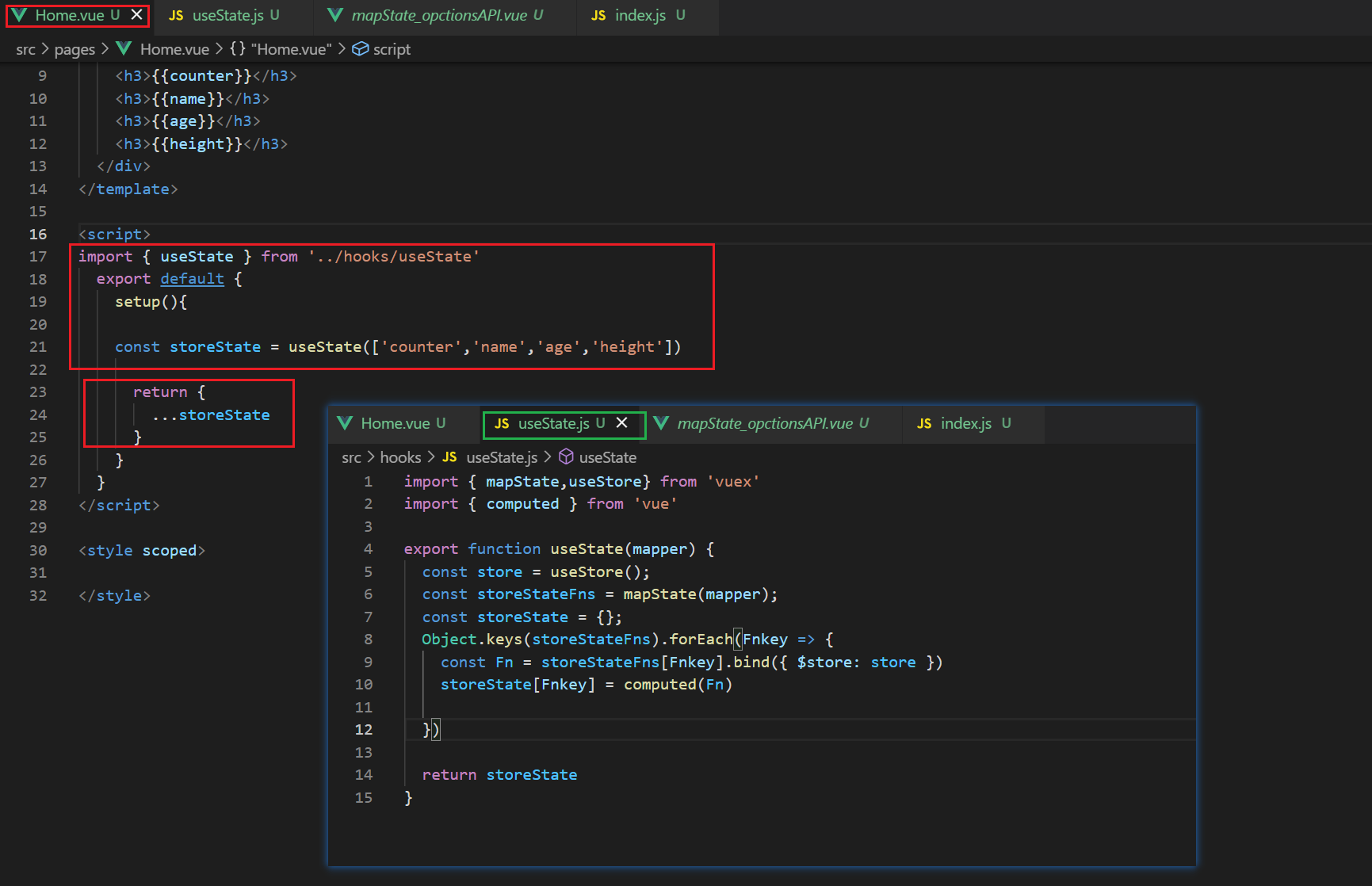Screen dimensions: 1372x886
Task: Click cube icon before 'useState' breadcrumb
Action: (566, 456)
